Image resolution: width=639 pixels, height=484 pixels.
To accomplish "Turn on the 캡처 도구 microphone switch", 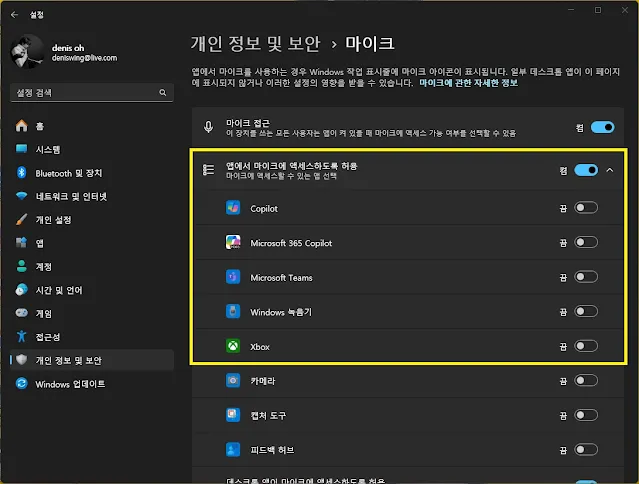I will (586, 415).
